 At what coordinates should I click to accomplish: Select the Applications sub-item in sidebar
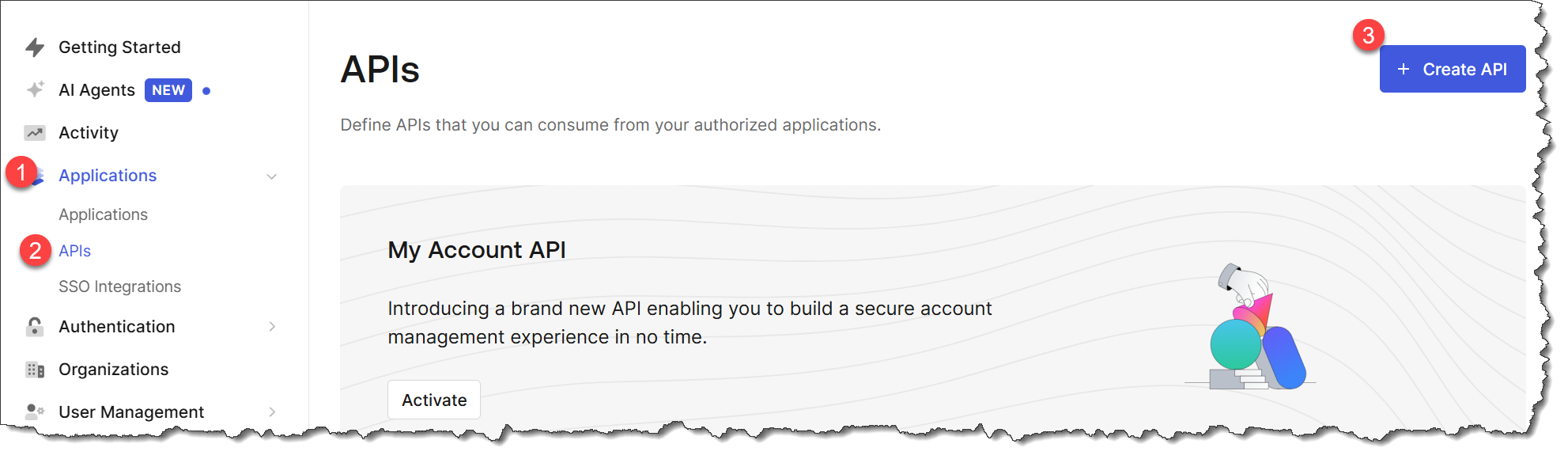[x=103, y=214]
